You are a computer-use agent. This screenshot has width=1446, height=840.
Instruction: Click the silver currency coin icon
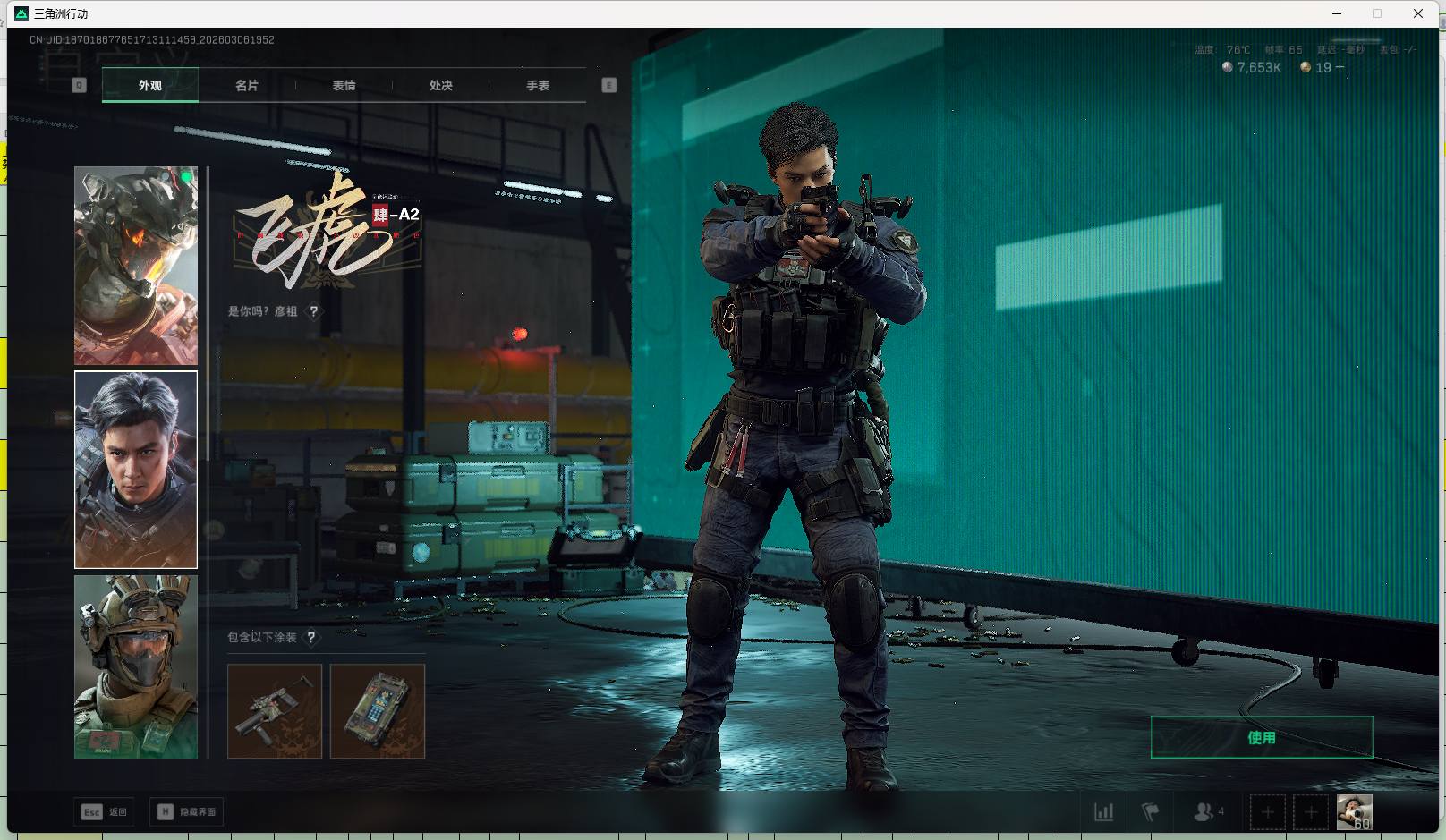(x=1228, y=67)
